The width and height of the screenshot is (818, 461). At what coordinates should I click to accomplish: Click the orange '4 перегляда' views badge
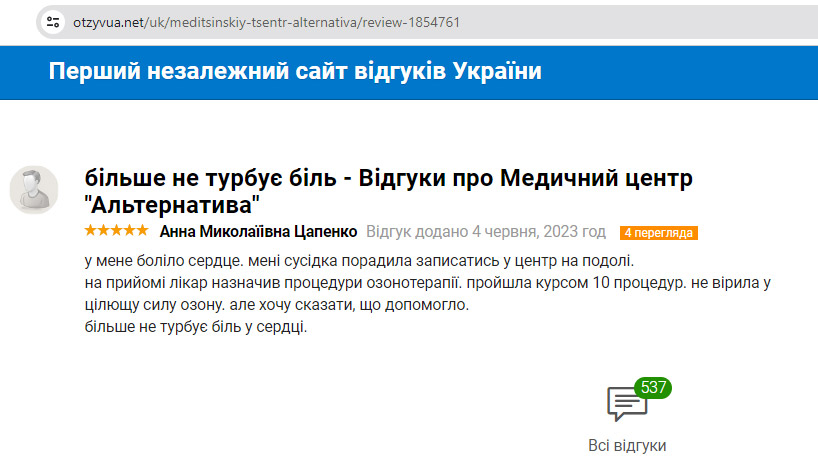point(658,233)
